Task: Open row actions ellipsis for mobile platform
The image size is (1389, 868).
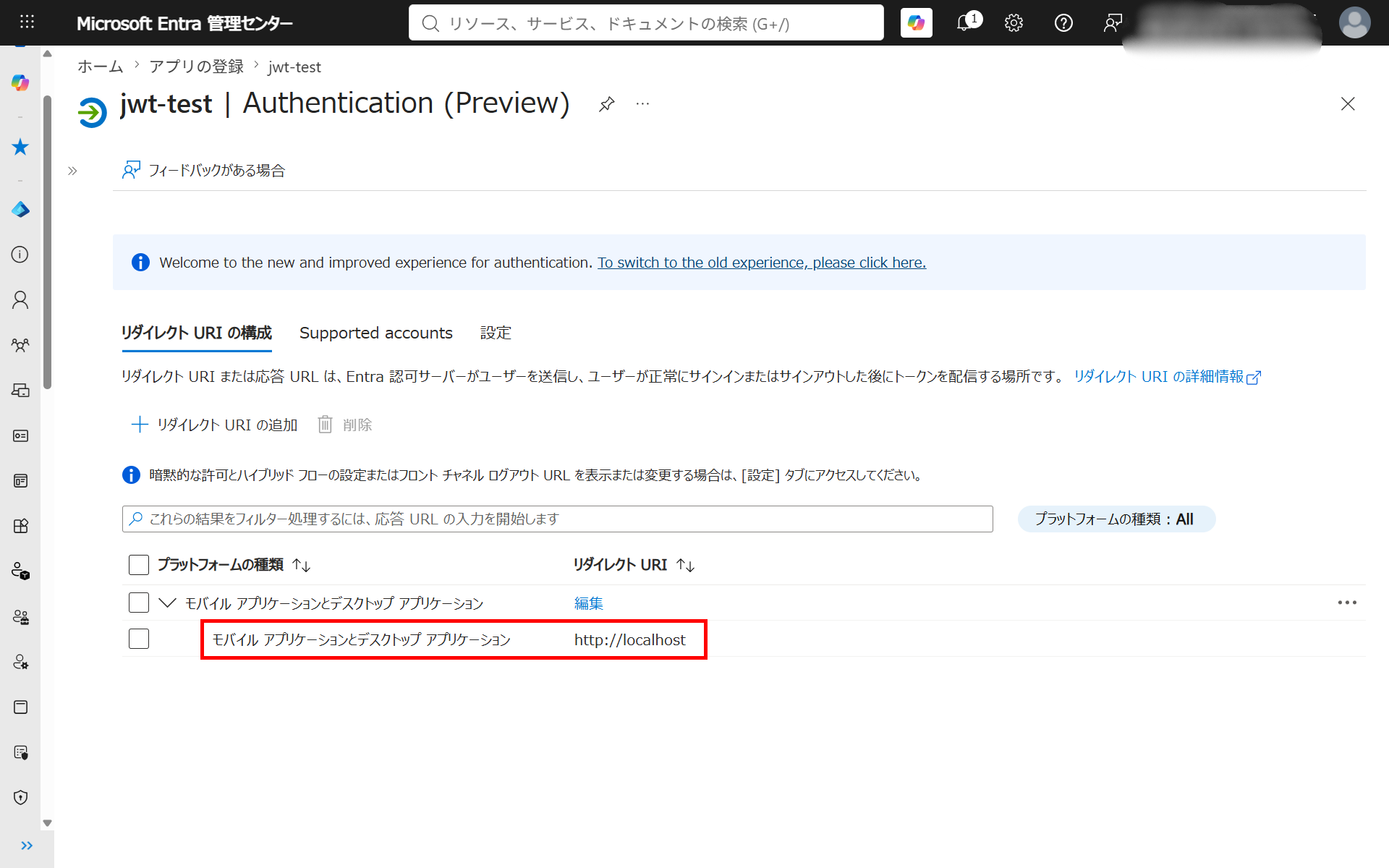Action: click(x=1347, y=603)
